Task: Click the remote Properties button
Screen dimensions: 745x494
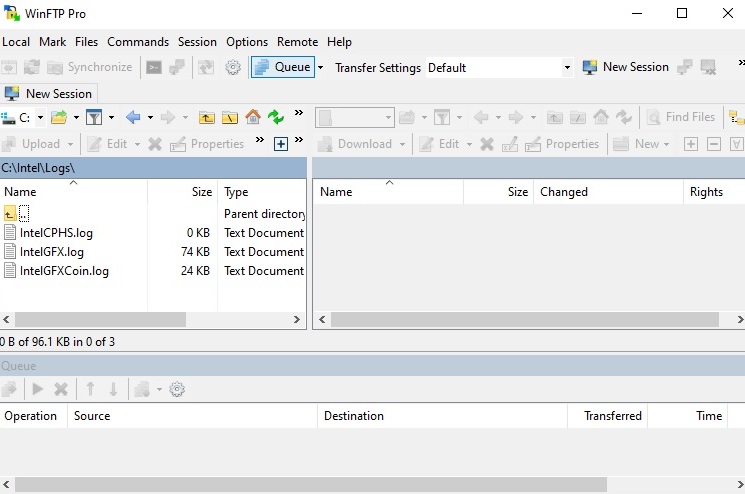Action: (562, 144)
